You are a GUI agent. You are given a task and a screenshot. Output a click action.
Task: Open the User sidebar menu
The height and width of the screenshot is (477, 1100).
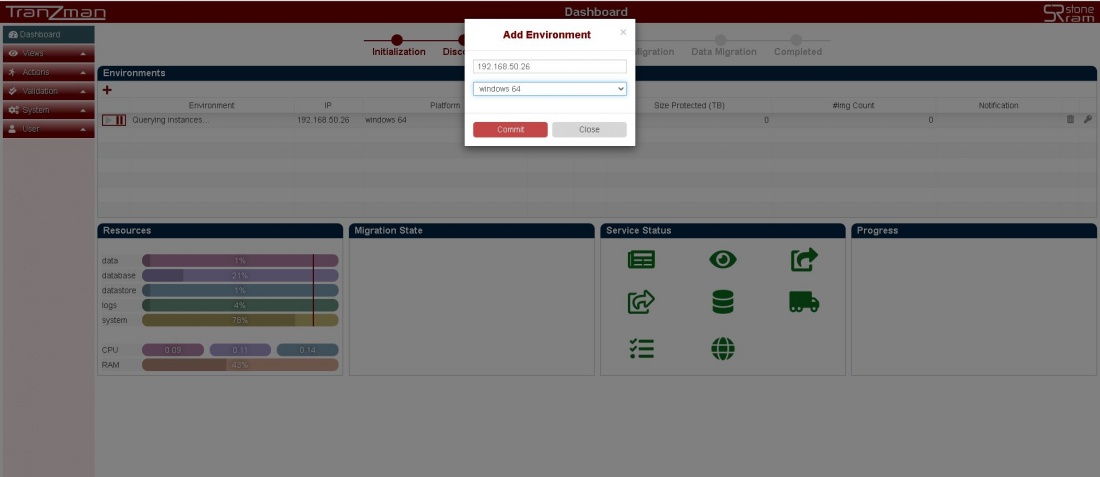coord(48,129)
